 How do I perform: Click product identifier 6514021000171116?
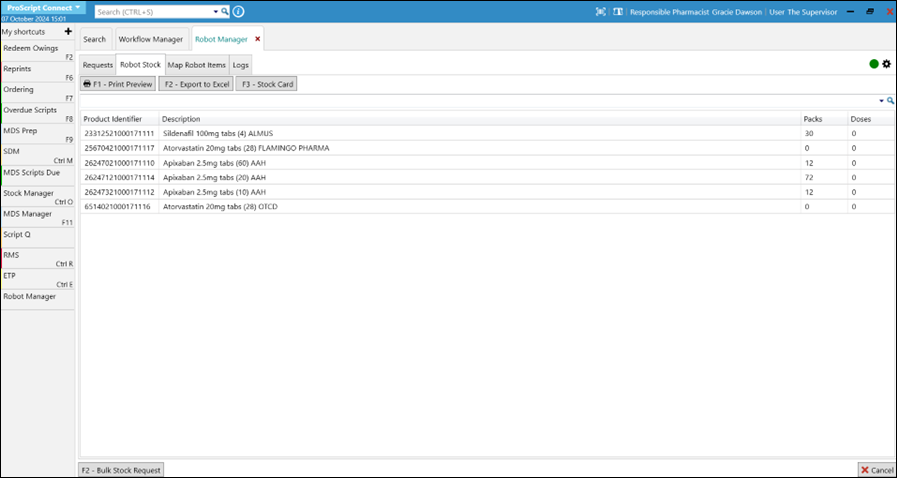117,206
